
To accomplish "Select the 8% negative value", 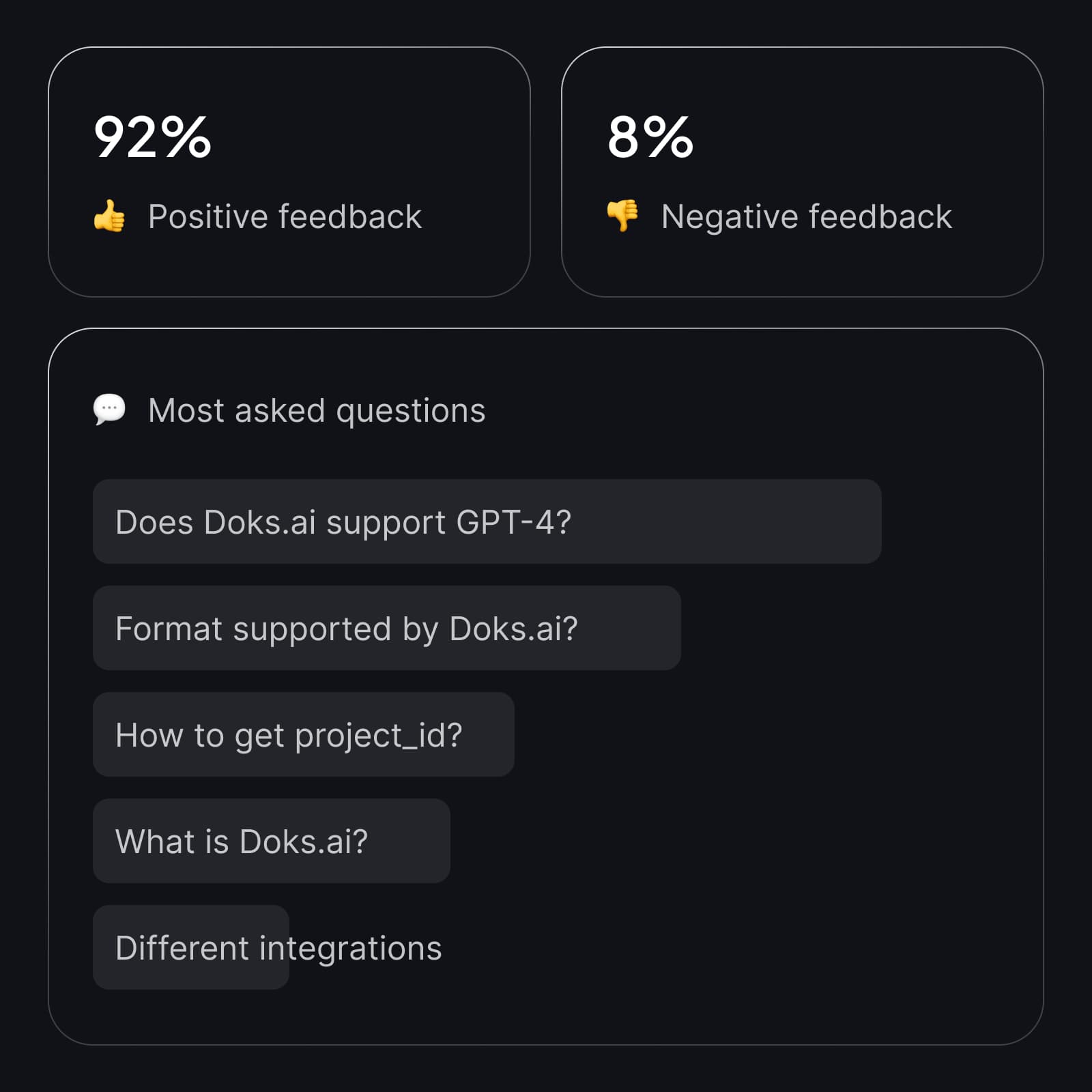I will click(x=650, y=137).
